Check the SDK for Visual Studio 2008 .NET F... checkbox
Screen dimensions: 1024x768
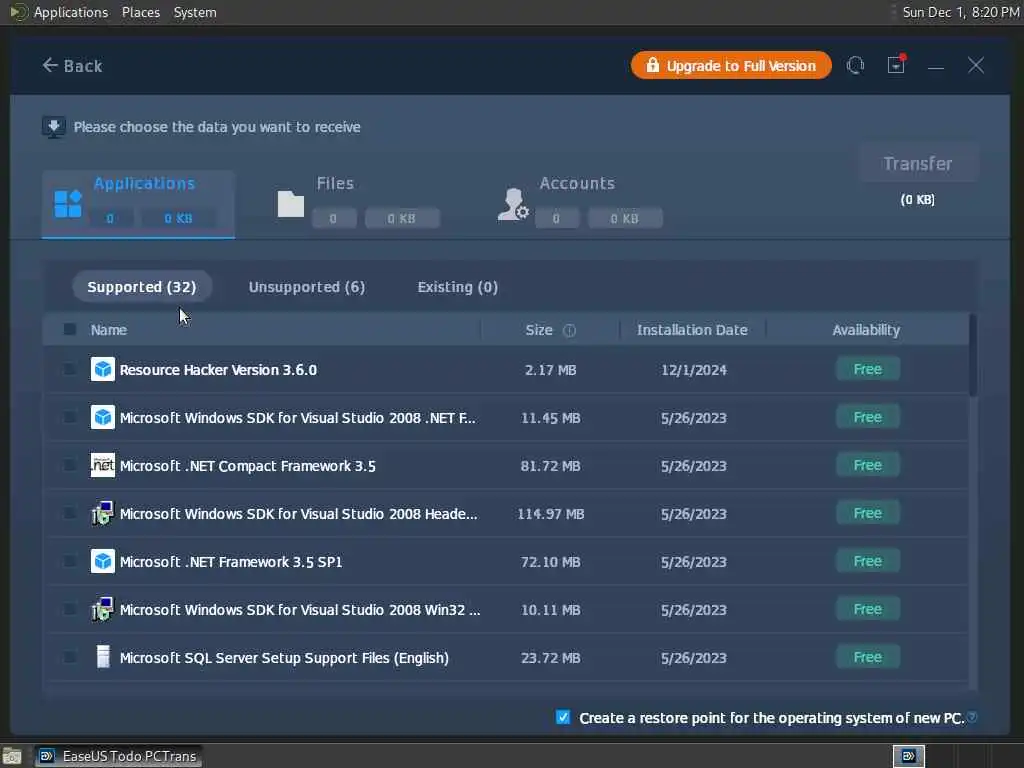(69, 417)
